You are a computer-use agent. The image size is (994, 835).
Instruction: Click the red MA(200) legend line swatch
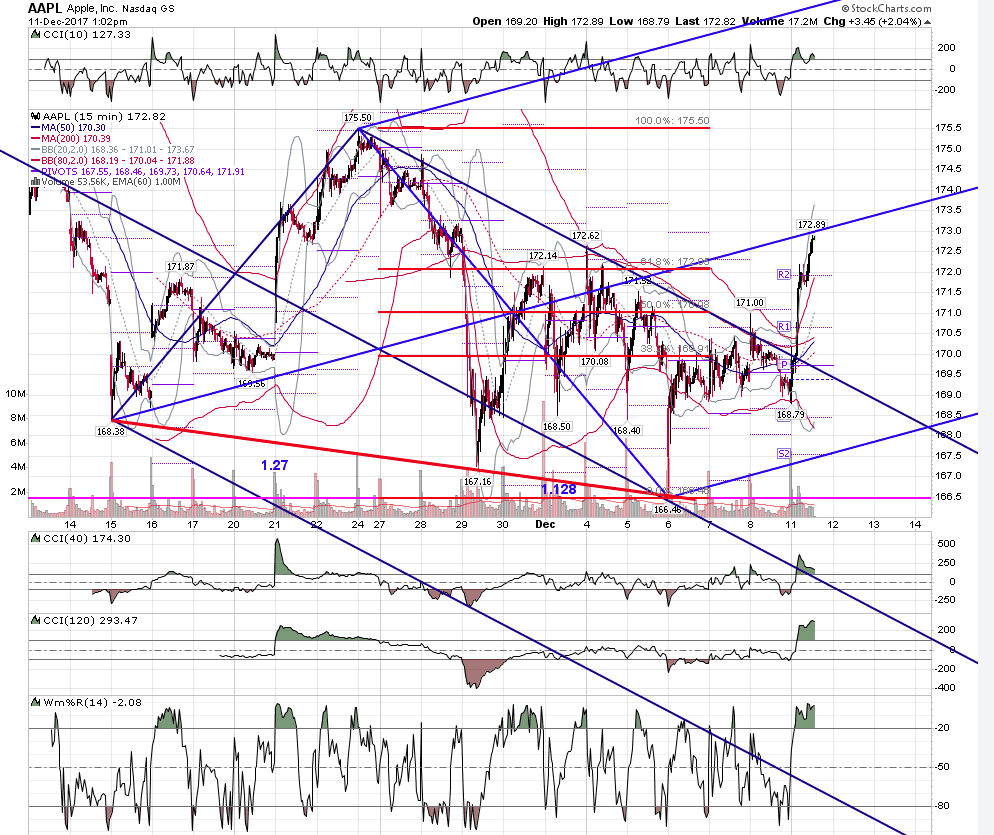pyautogui.click(x=36, y=139)
